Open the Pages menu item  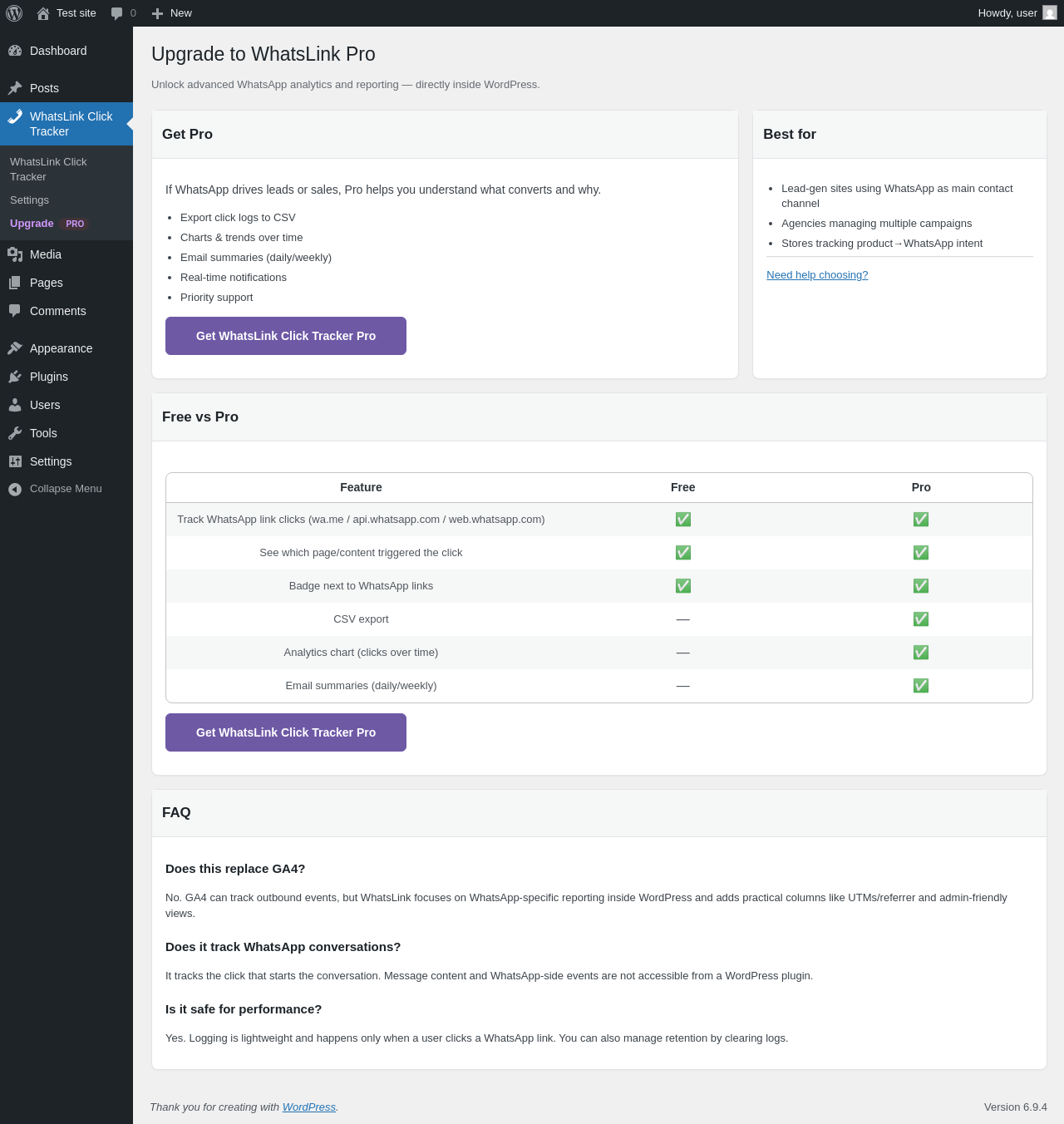pyautogui.click(x=47, y=283)
